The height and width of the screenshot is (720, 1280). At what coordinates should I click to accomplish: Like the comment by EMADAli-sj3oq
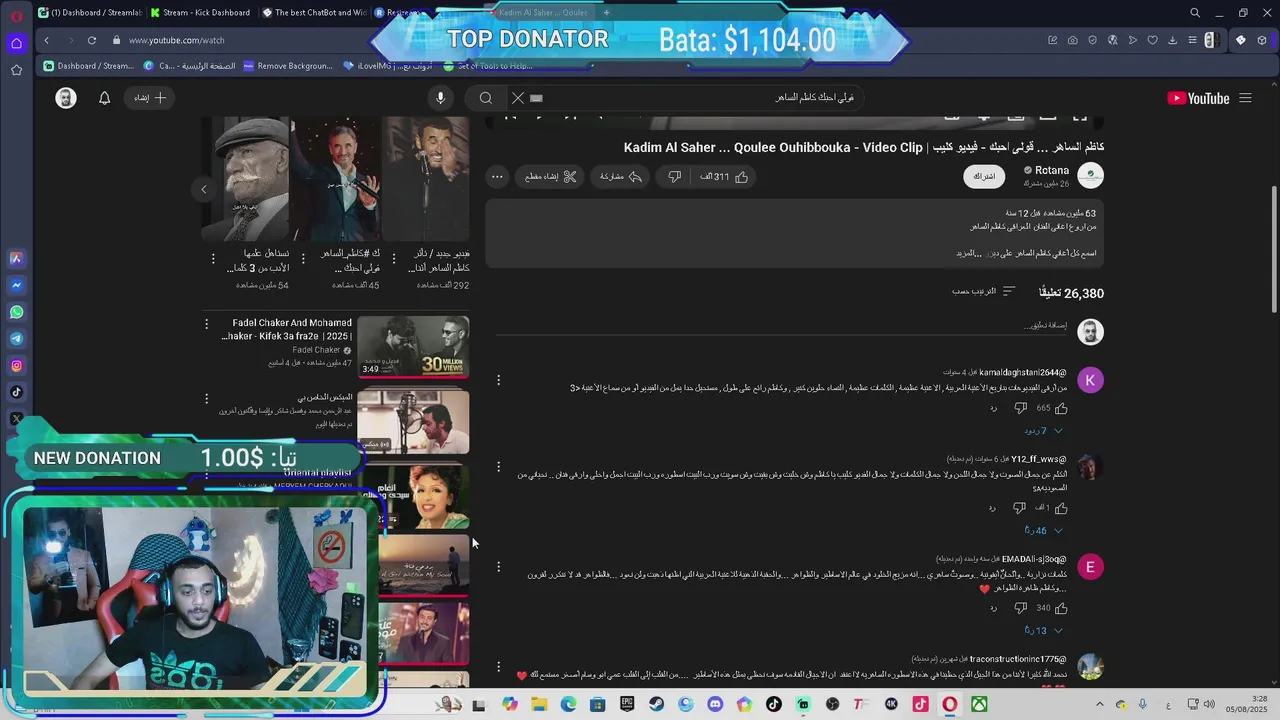1061,608
